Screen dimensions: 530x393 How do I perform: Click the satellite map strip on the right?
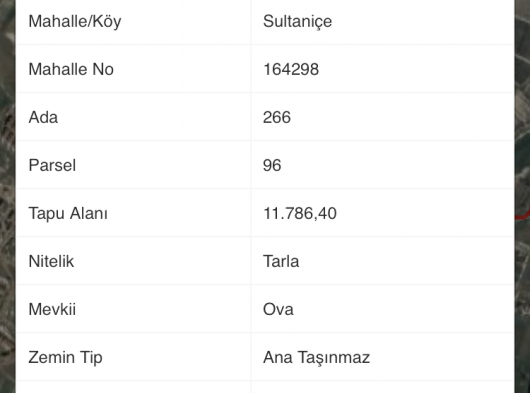(522, 196)
